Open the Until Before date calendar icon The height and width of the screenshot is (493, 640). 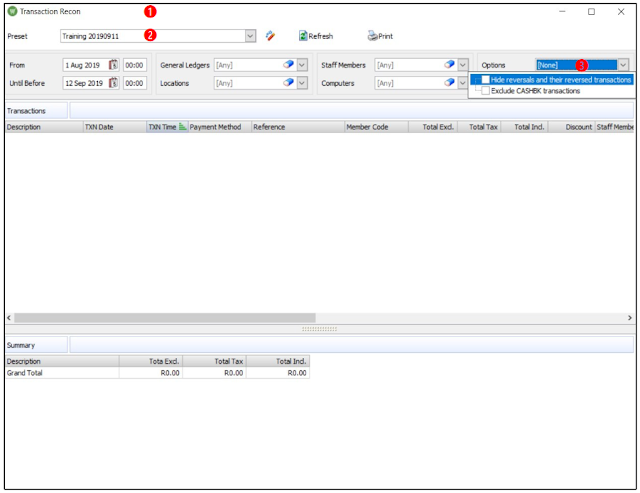point(113,83)
